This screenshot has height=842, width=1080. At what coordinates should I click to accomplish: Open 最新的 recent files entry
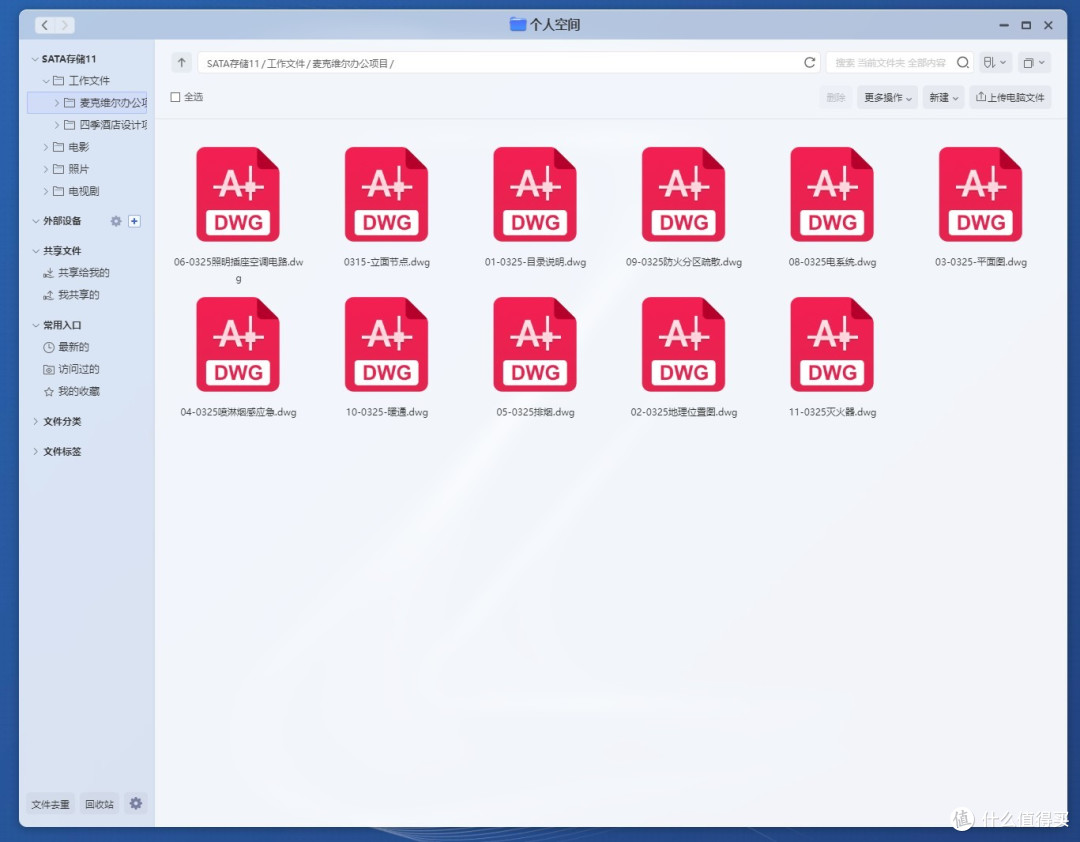coord(66,347)
